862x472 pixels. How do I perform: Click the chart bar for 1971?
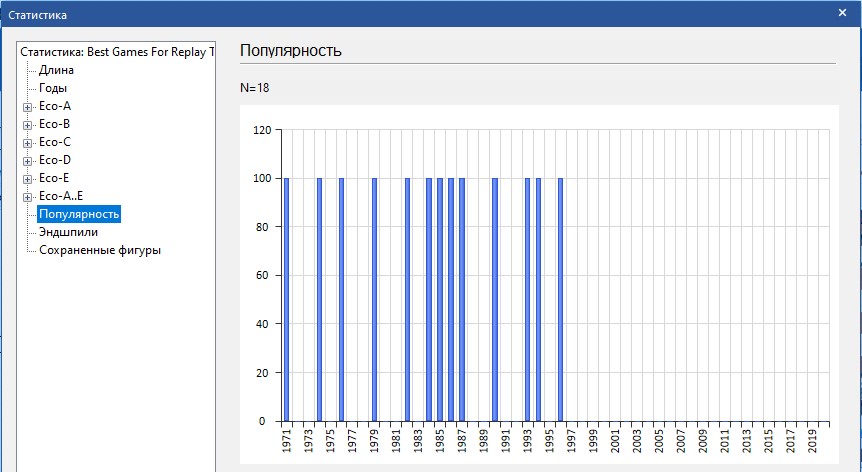[x=286, y=299]
